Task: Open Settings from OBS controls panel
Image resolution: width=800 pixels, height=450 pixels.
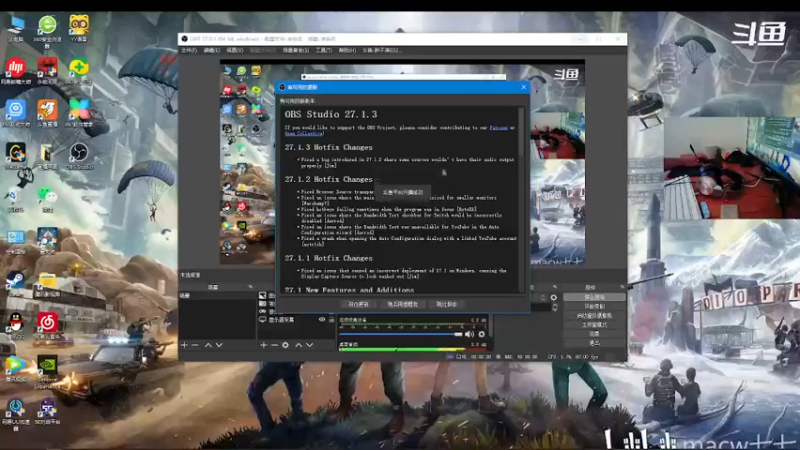Action: pyautogui.click(x=594, y=334)
